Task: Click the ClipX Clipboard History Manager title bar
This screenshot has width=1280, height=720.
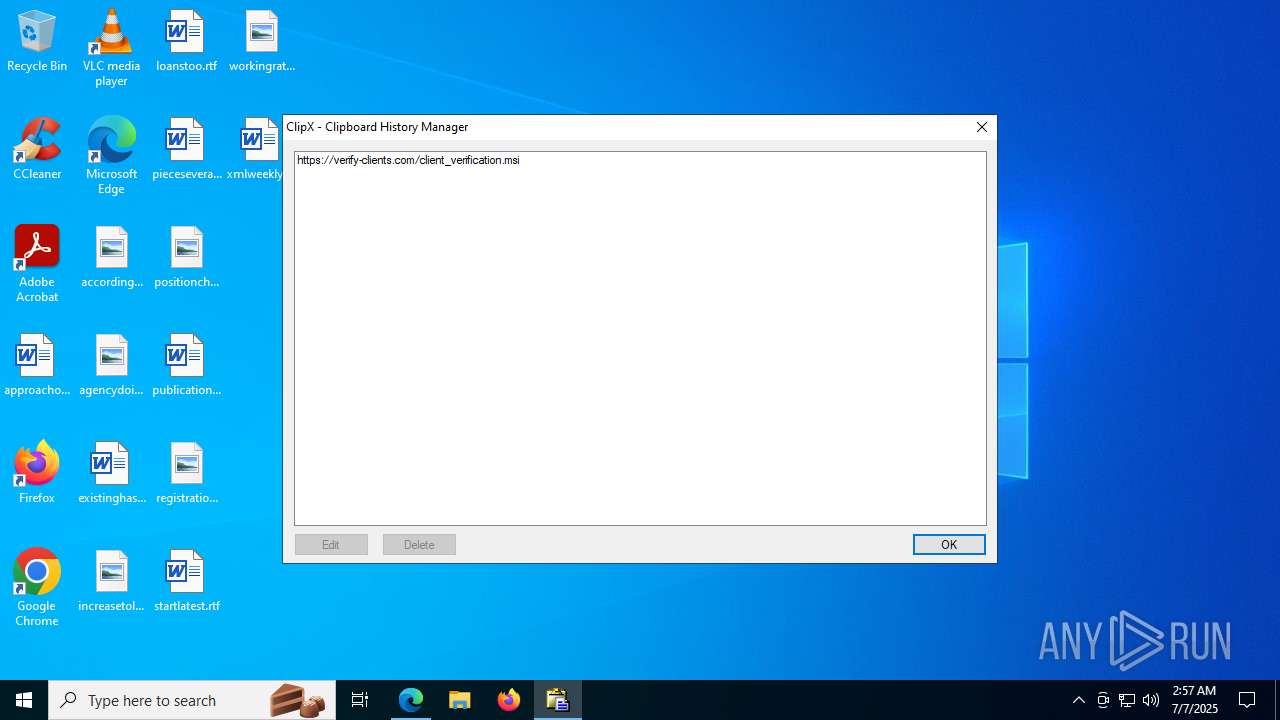Action: tap(625, 127)
